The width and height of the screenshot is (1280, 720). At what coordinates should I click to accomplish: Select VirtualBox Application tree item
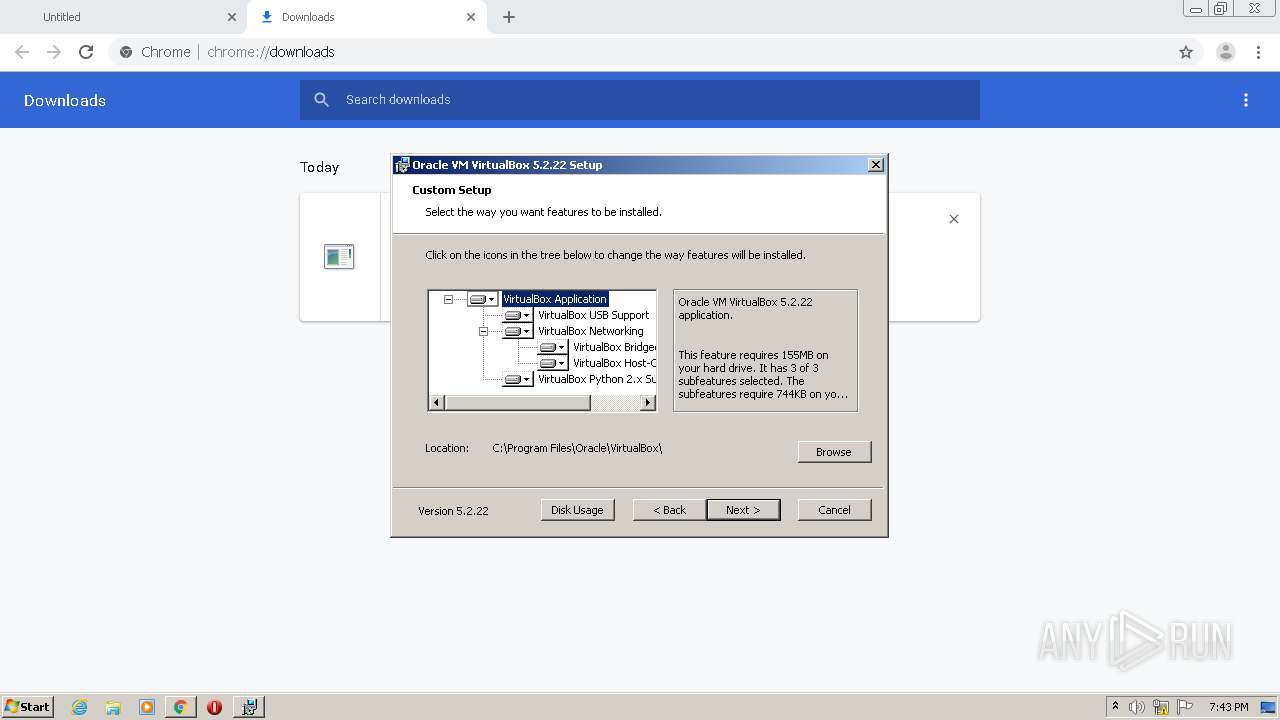pos(555,299)
